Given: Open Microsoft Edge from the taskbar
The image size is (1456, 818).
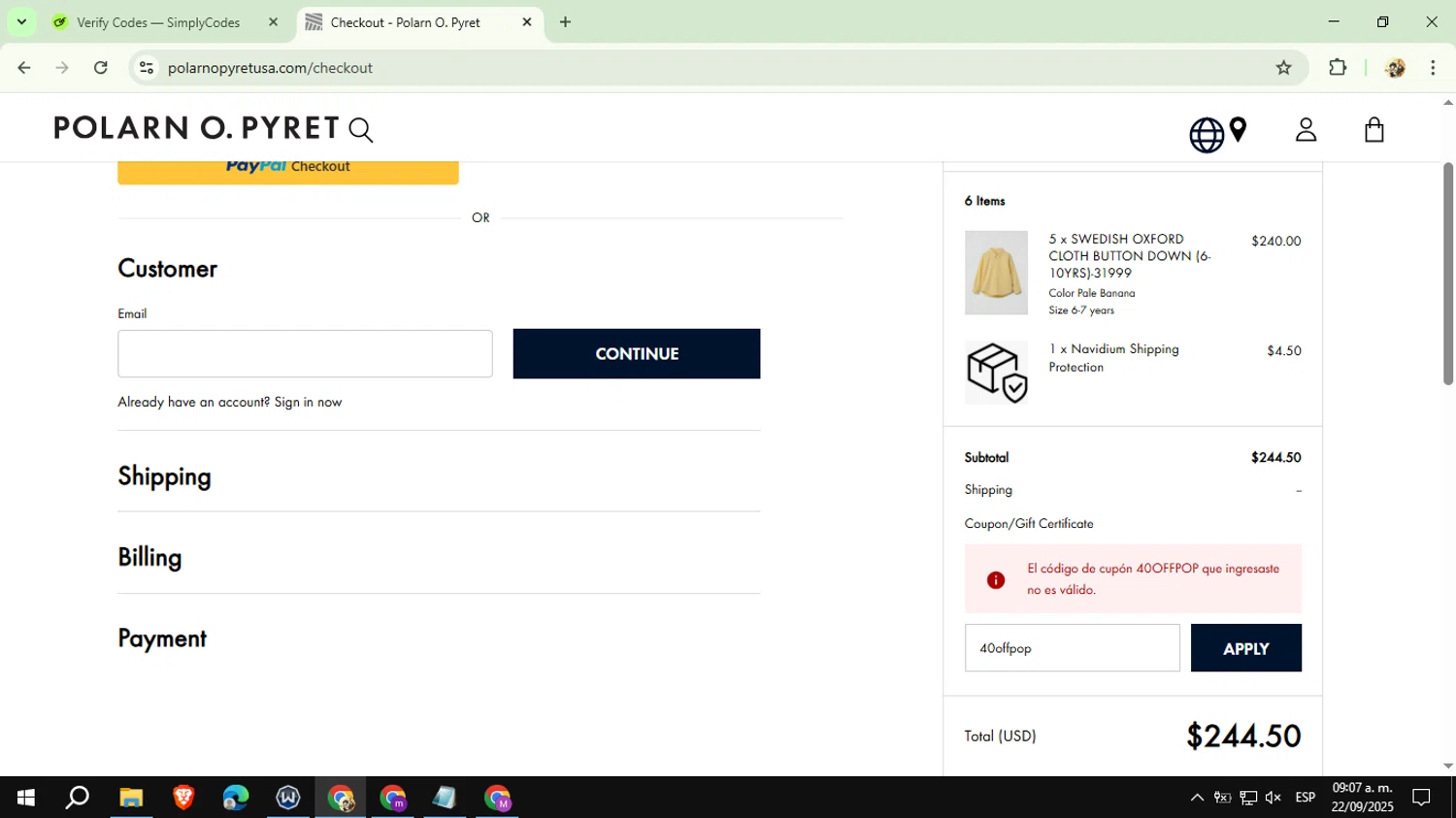Looking at the screenshot, I should click(236, 798).
